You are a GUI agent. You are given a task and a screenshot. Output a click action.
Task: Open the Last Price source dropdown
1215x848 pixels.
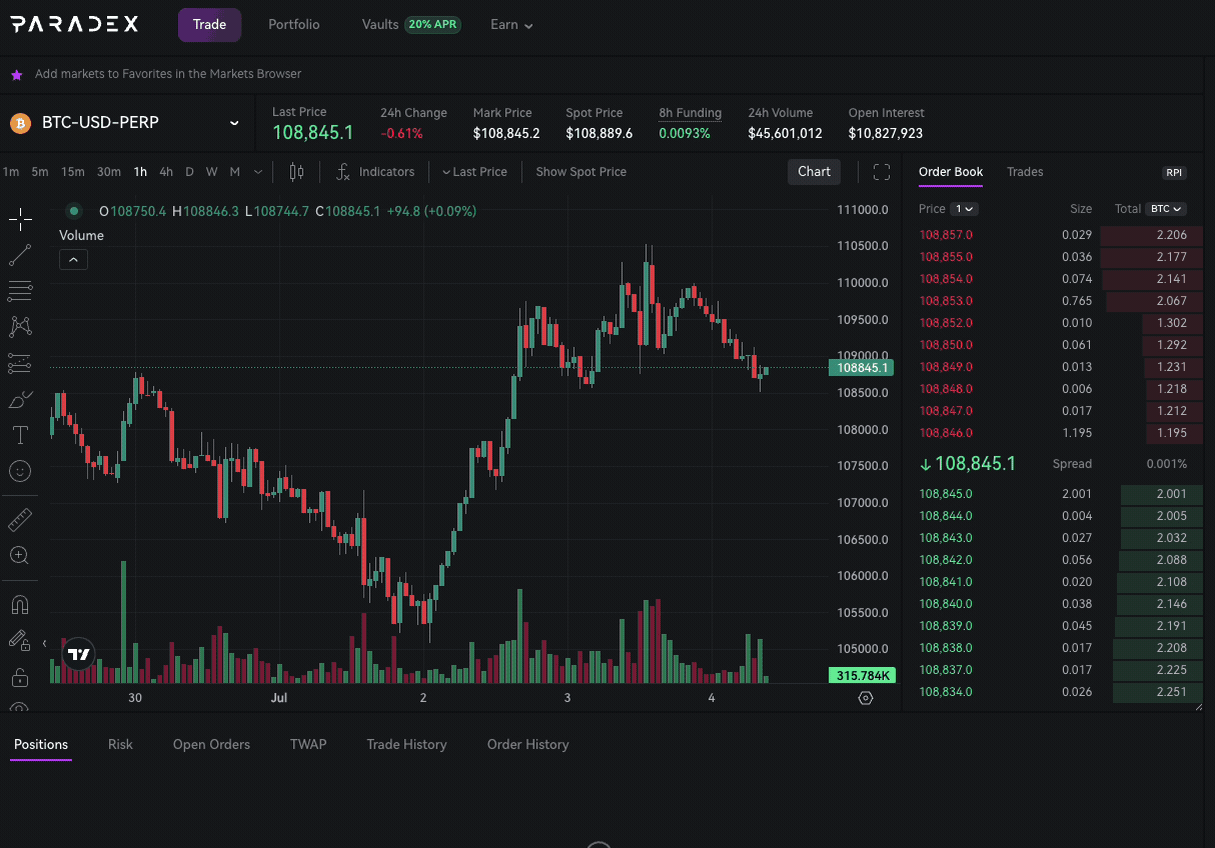(x=474, y=172)
